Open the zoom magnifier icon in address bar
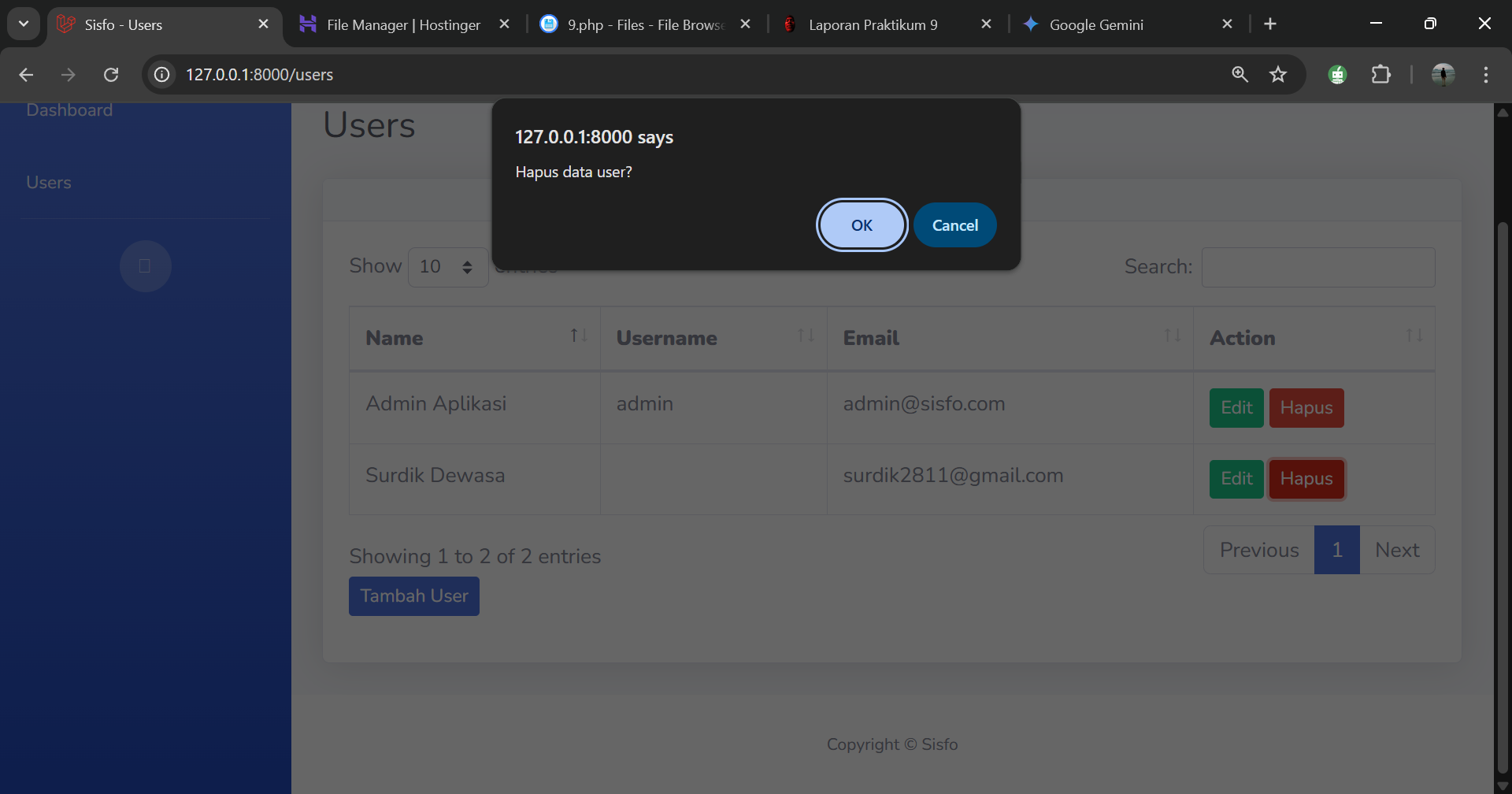 1240,75
